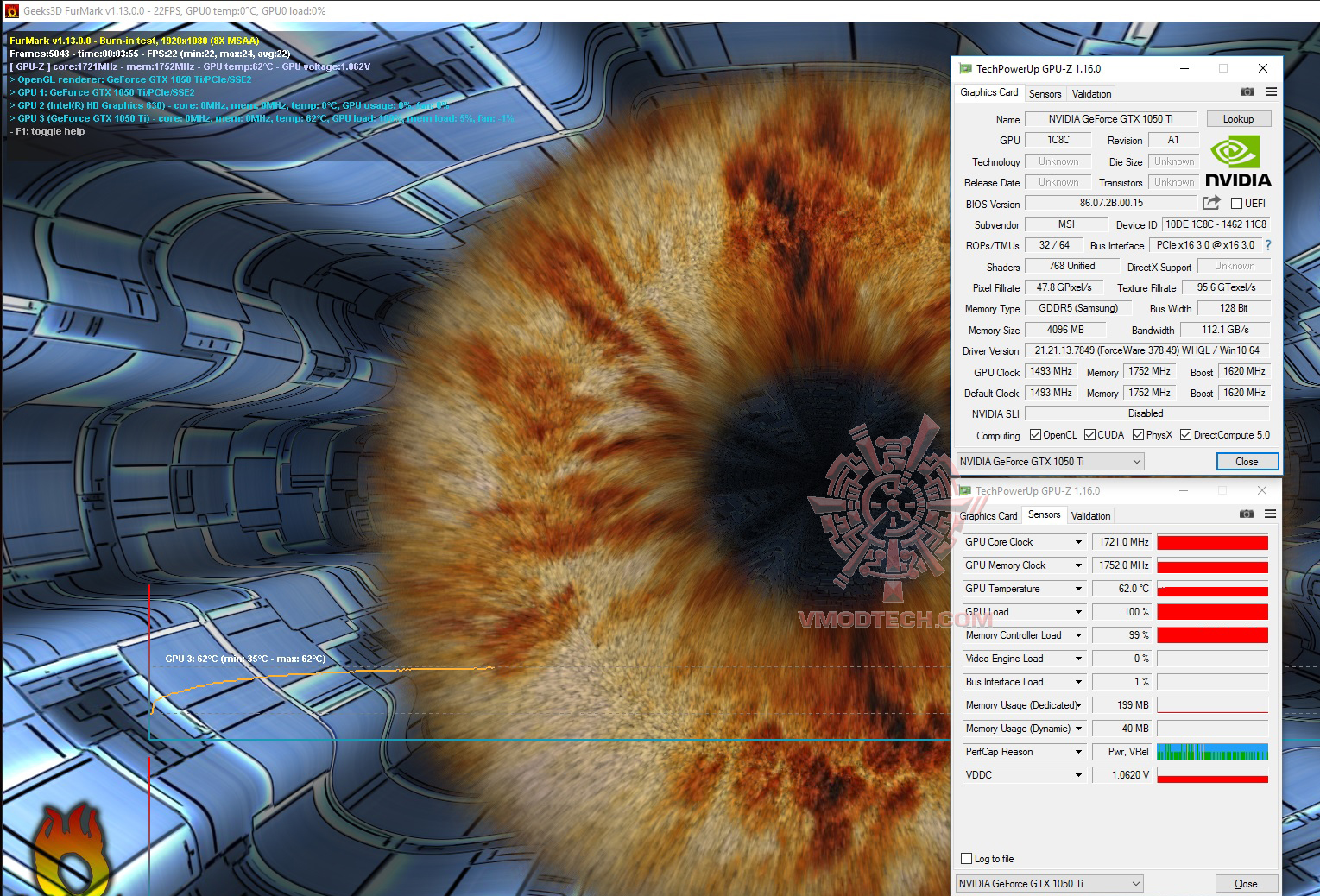This screenshot has width=1320, height=896.
Task: Toggle the PhysX checkbox
Action: [1138, 435]
